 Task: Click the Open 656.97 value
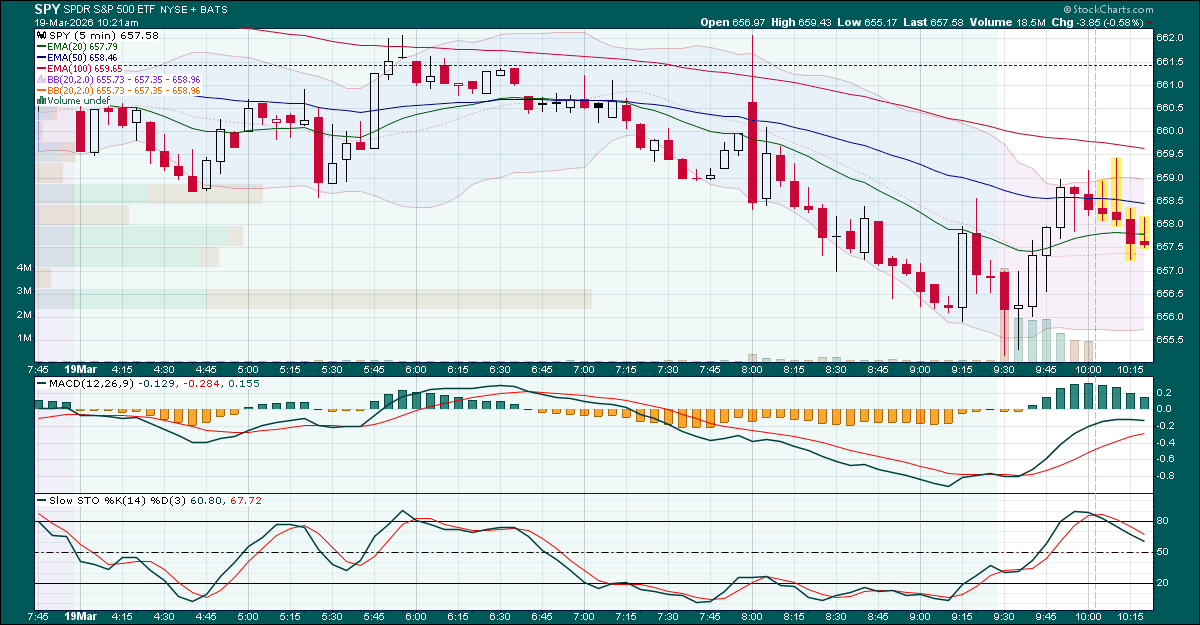click(x=734, y=22)
